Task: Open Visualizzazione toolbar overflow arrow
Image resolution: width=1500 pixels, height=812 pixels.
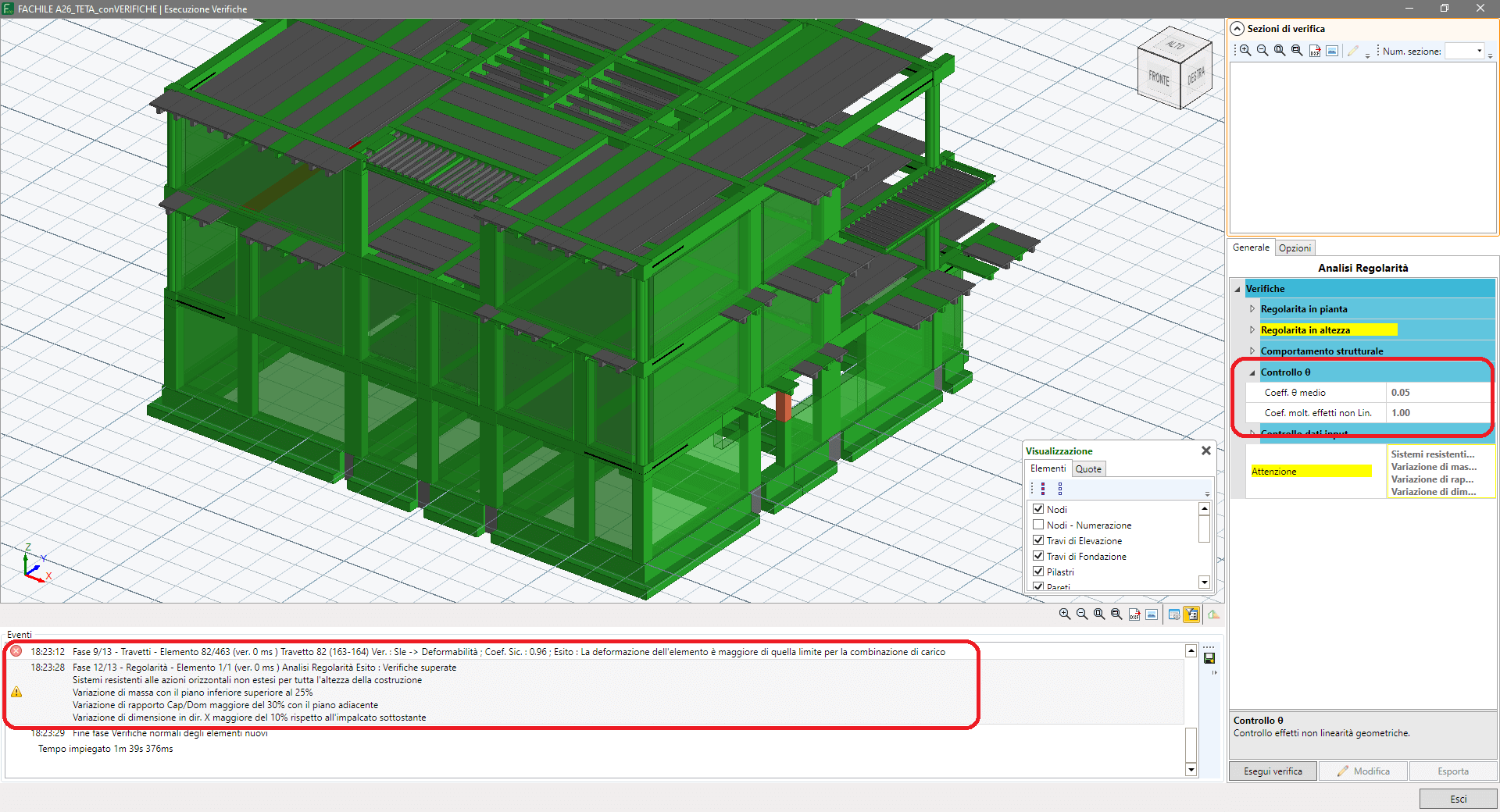Action: pos(1207,493)
